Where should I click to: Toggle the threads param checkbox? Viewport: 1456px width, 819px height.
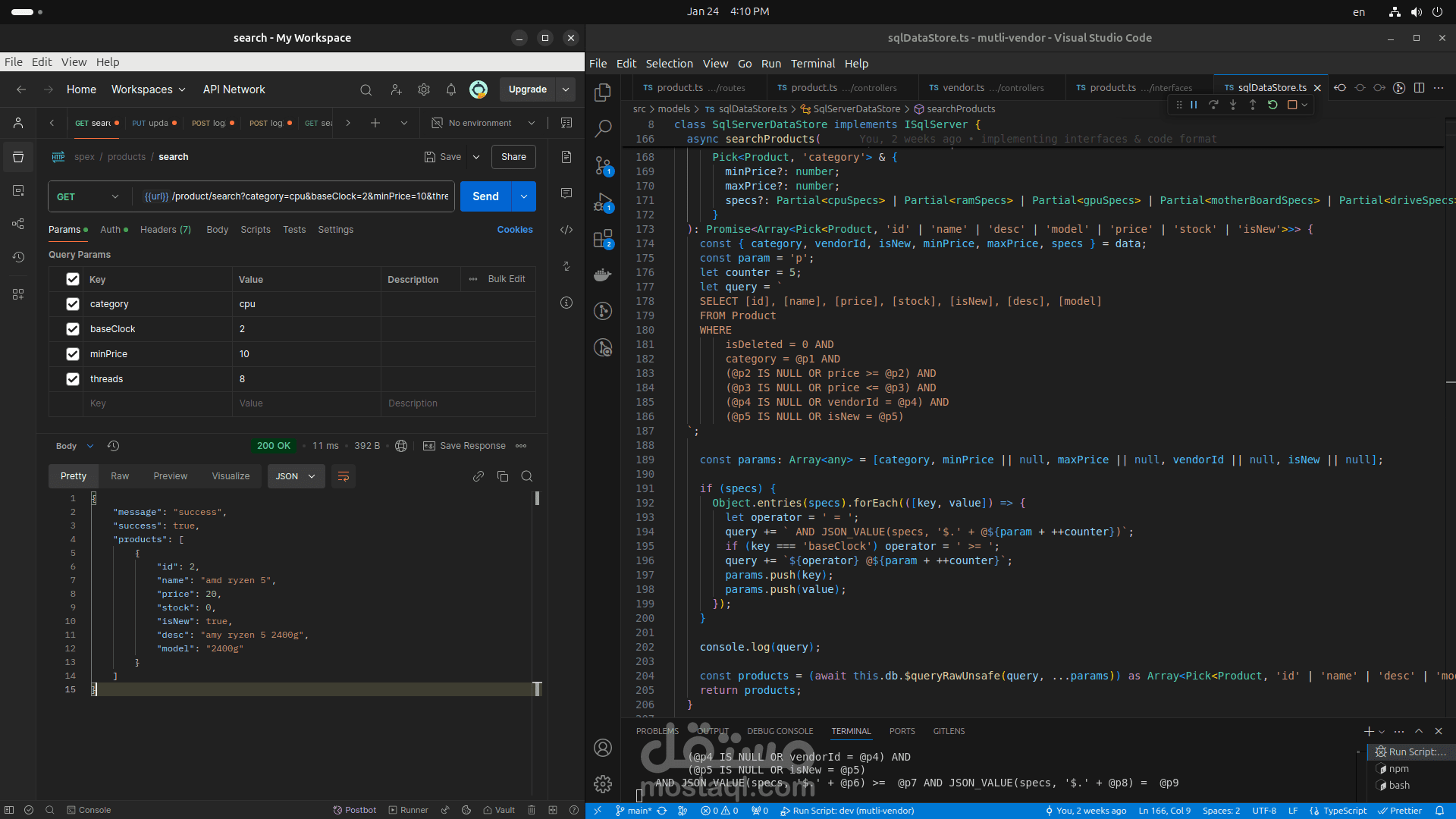[73, 379]
